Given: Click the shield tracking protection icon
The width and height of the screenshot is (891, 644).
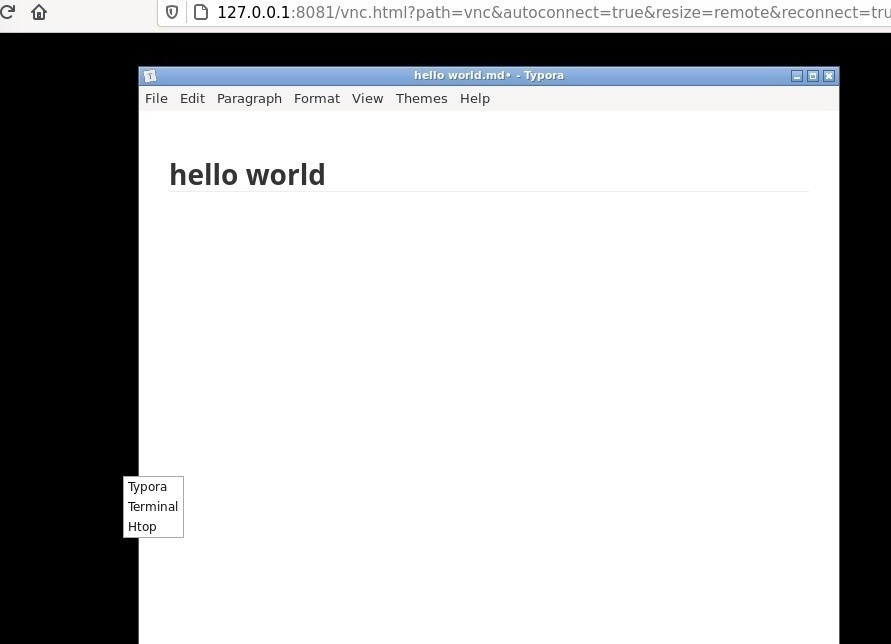Looking at the screenshot, I should (172, 12).
